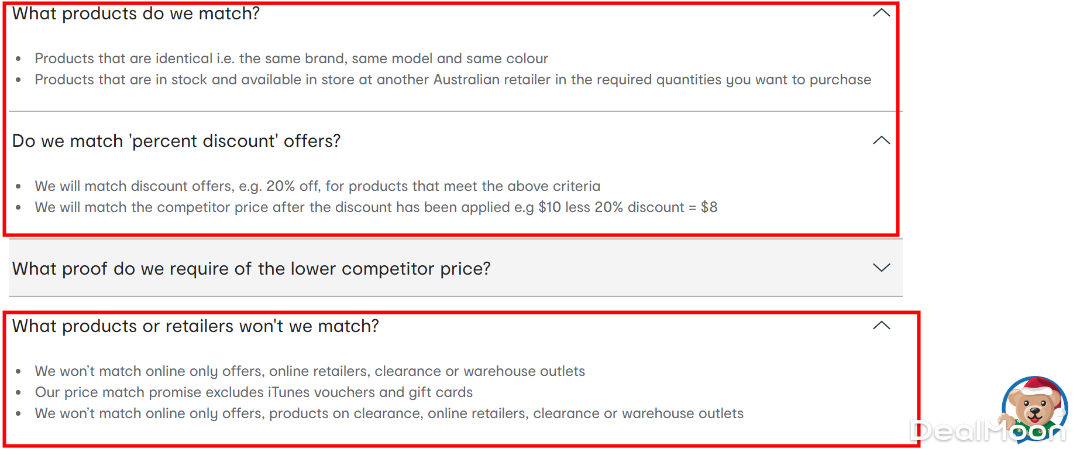Click 'What products or retailers won't we match?' heading
The image size is (1080, 455).
[196, 326]
